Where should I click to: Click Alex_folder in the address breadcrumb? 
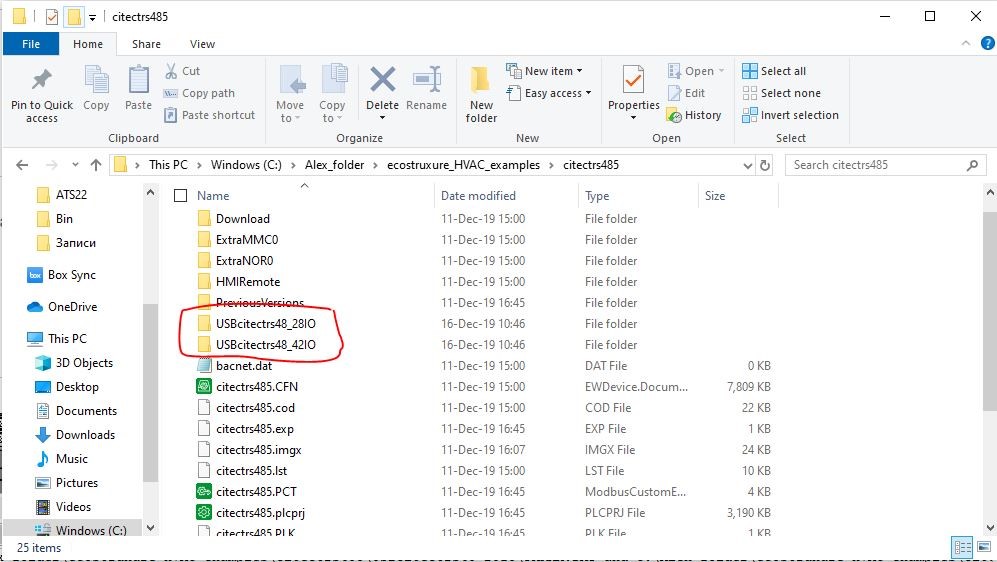[334, 165]
